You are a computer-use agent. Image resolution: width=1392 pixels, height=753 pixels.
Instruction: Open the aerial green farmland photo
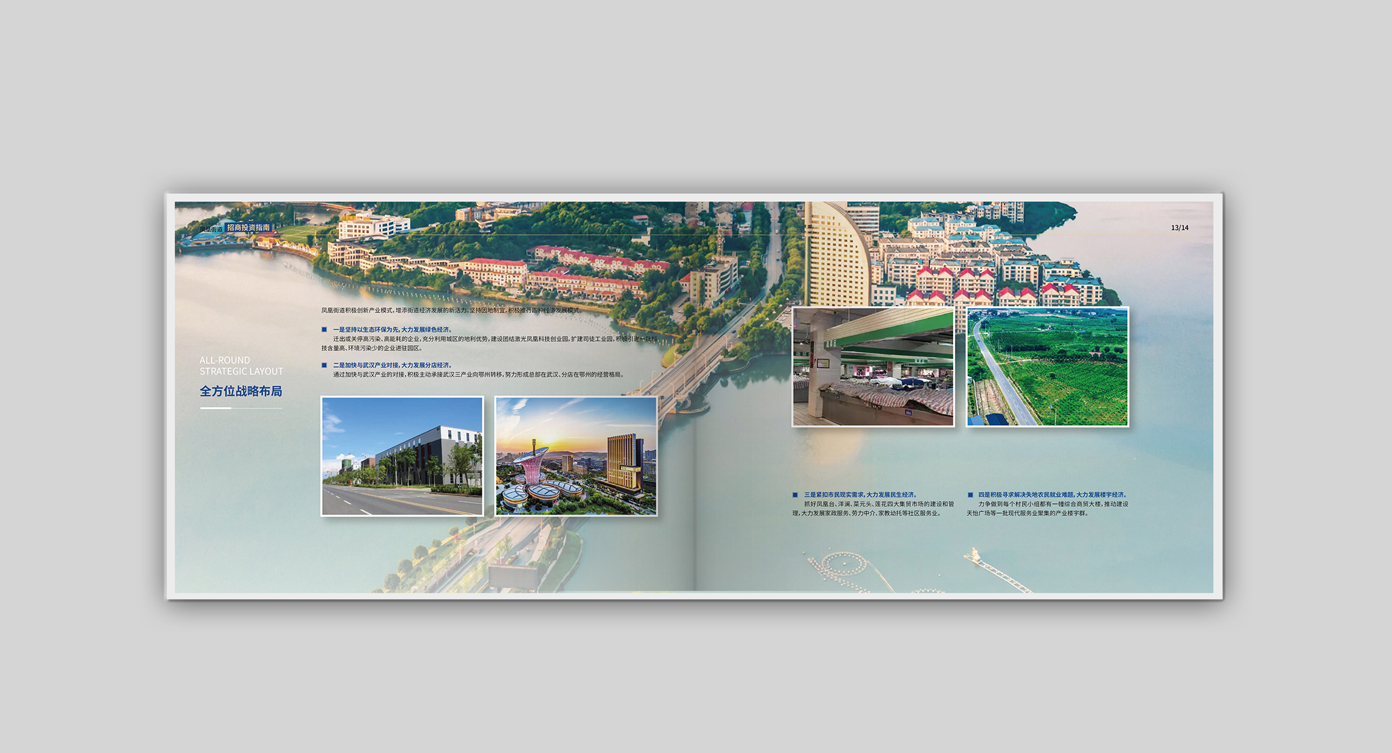[x=1047, y=367]
